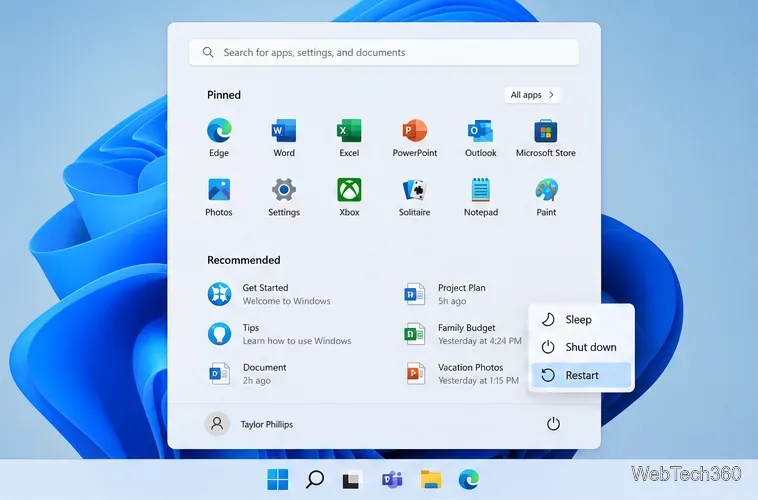Open the Family Budget spreadsheet

click(x=463, y=334)
